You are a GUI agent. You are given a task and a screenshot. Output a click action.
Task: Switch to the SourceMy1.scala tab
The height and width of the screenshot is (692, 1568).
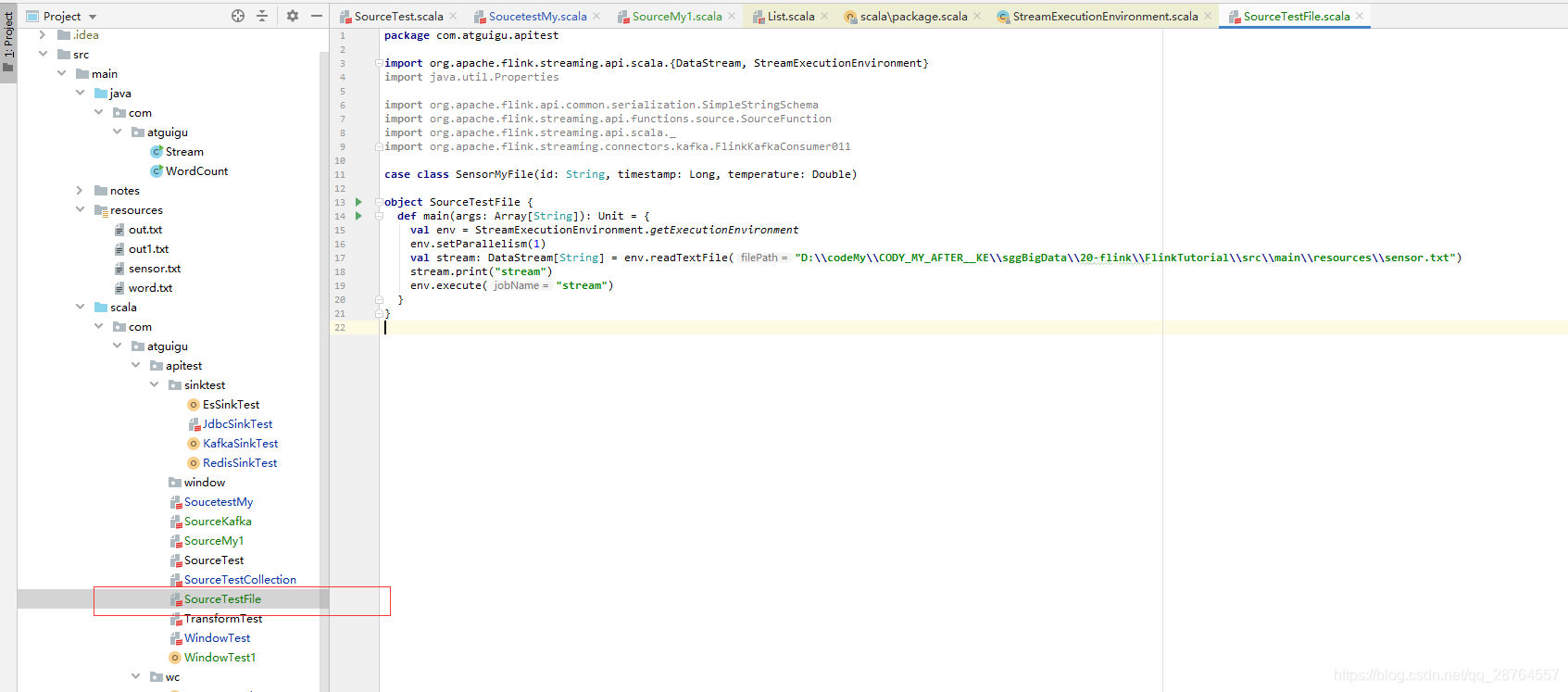click(677, 16)
